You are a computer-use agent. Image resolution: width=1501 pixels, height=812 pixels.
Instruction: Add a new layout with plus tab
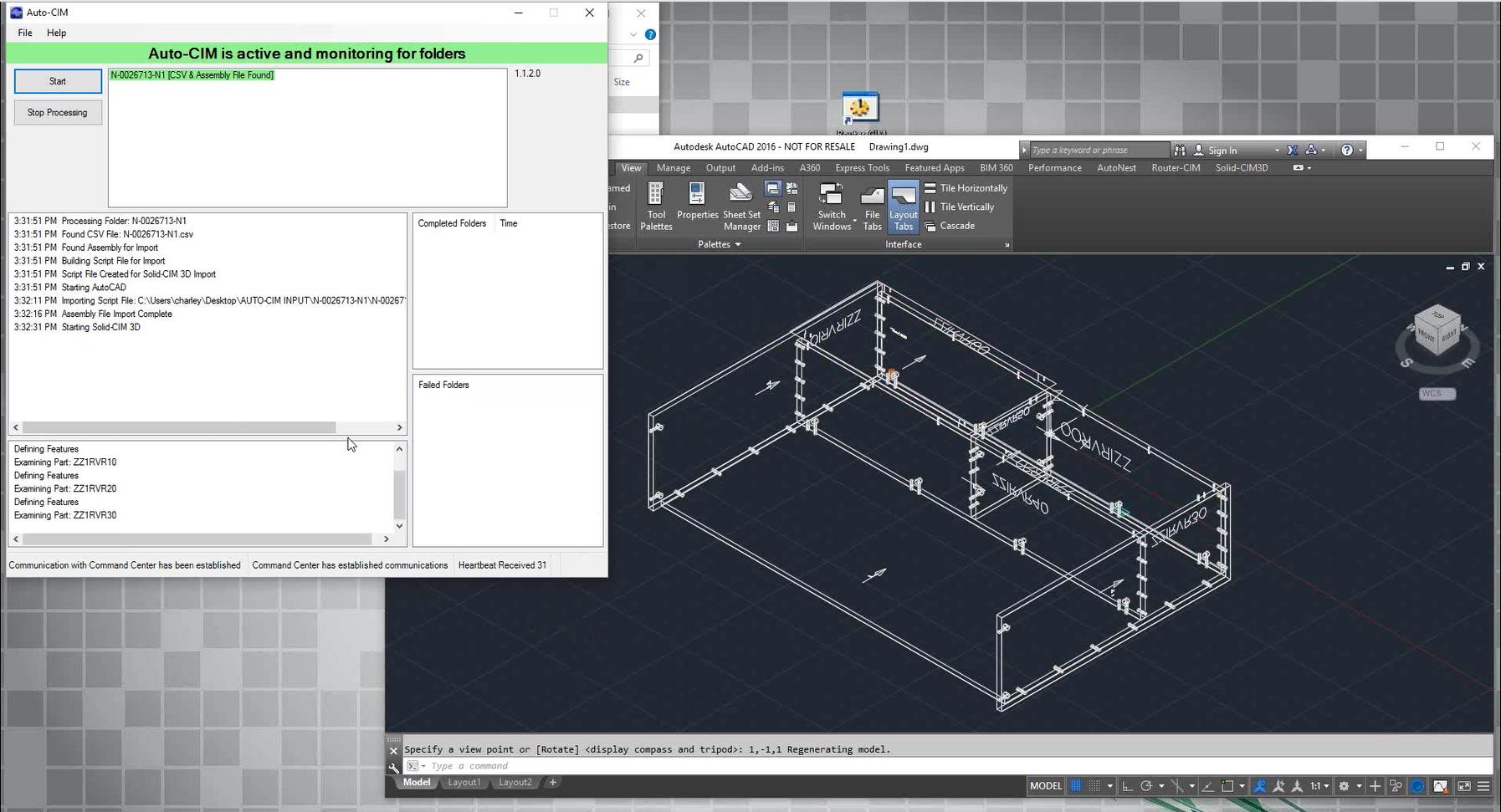coord(553,783)
